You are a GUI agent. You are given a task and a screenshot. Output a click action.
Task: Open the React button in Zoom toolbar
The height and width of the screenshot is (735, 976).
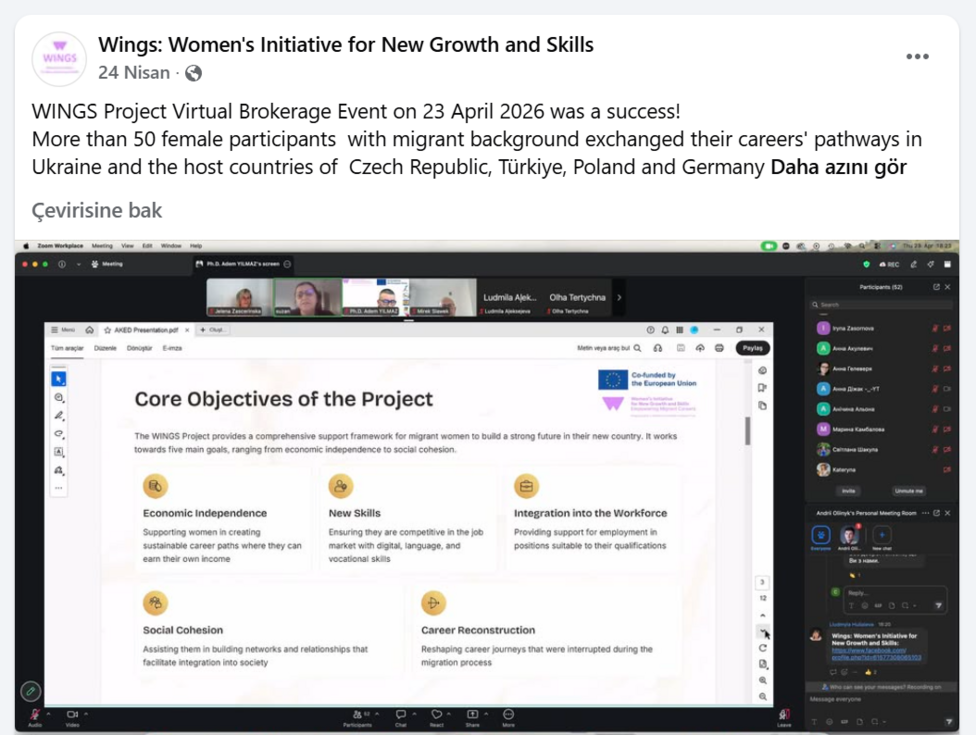point(437,717)
